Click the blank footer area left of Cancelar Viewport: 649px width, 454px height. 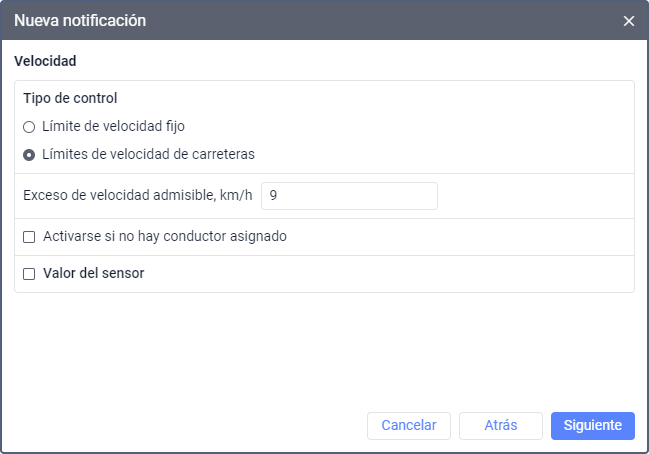(180, 425)
